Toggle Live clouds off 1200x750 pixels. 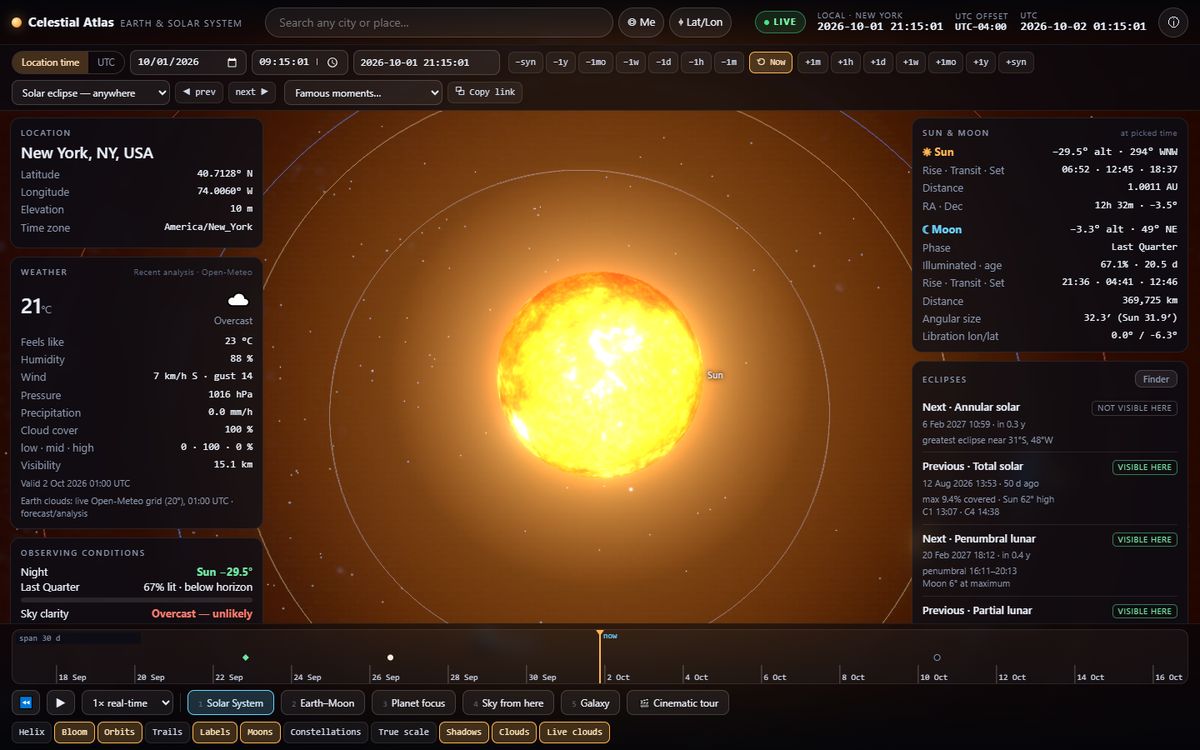tap(574, 732)
